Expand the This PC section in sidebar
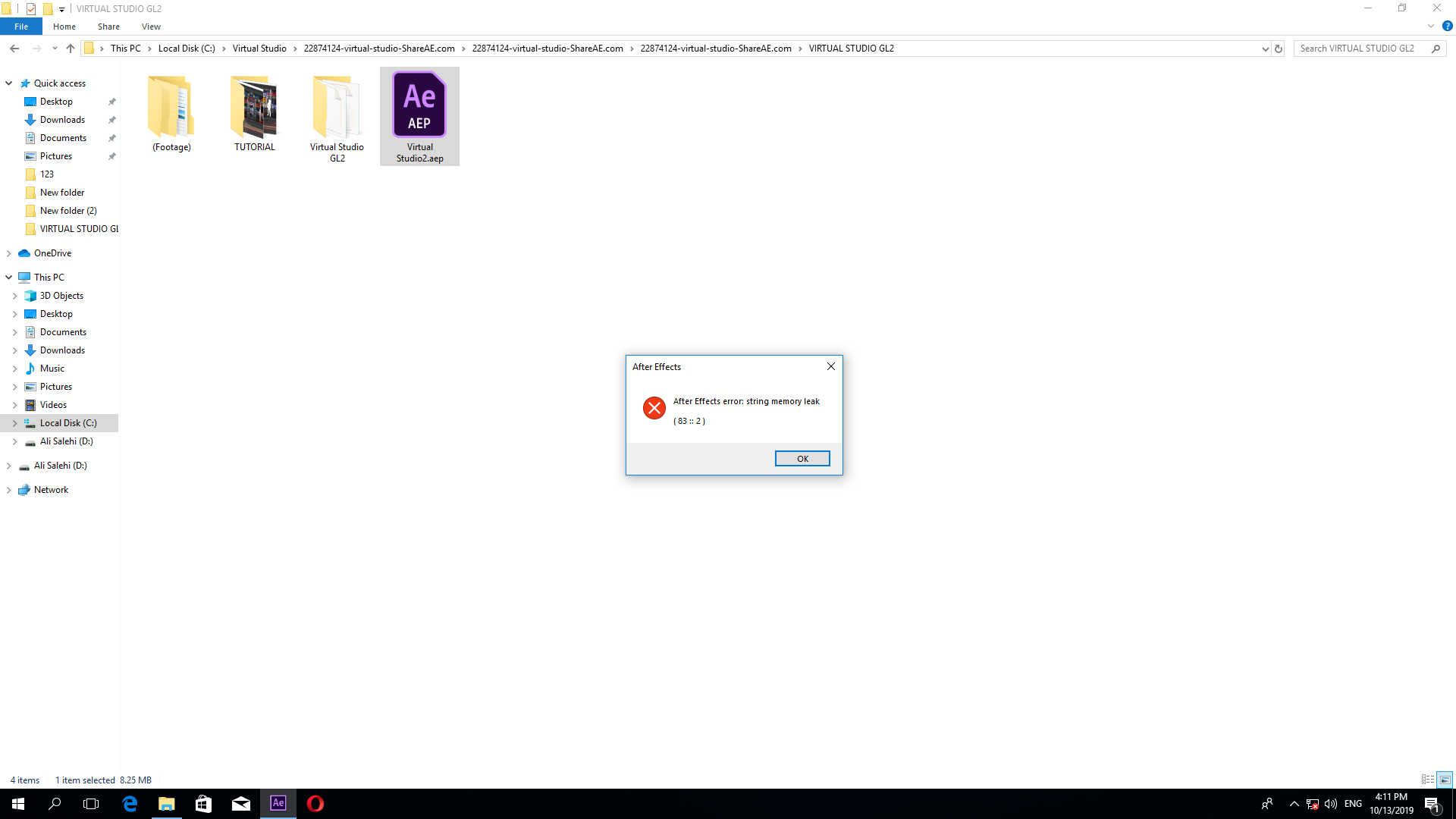This screenshot has width=1456, height=819. click(8, 277)
